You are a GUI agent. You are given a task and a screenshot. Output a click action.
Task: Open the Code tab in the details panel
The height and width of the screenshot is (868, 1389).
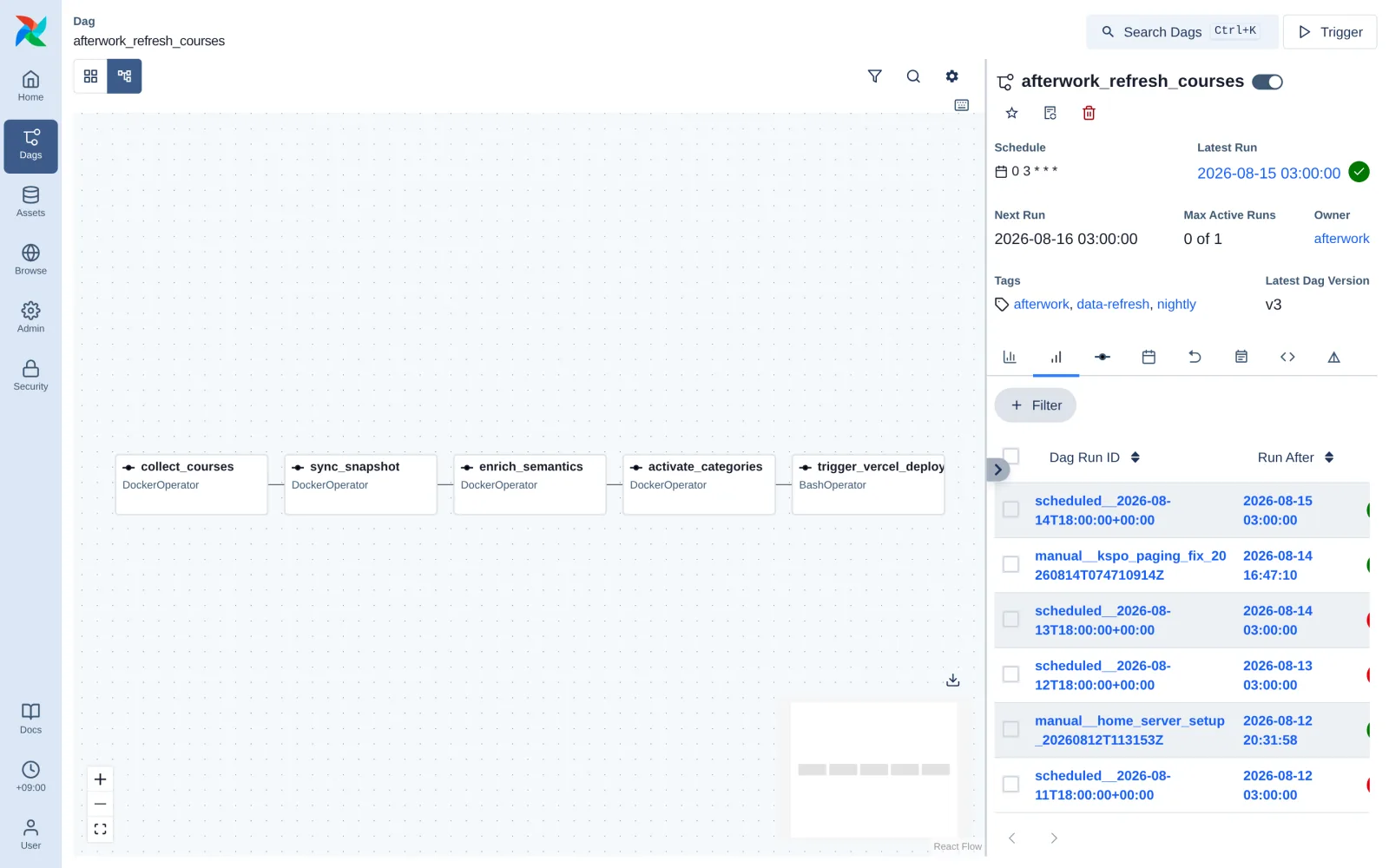tap(1287, 357)
